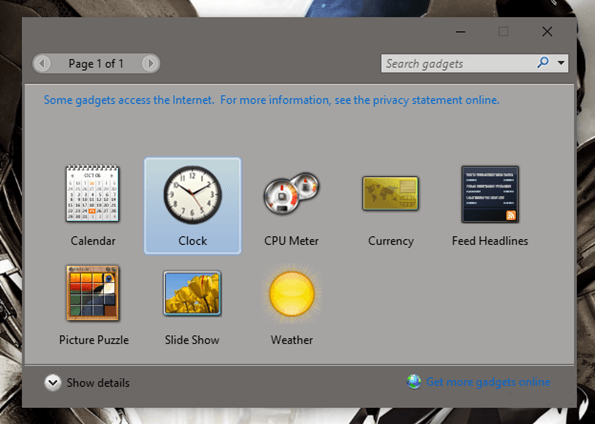Select the Picture Puzzle gadget icon

(x=93, y=293)
